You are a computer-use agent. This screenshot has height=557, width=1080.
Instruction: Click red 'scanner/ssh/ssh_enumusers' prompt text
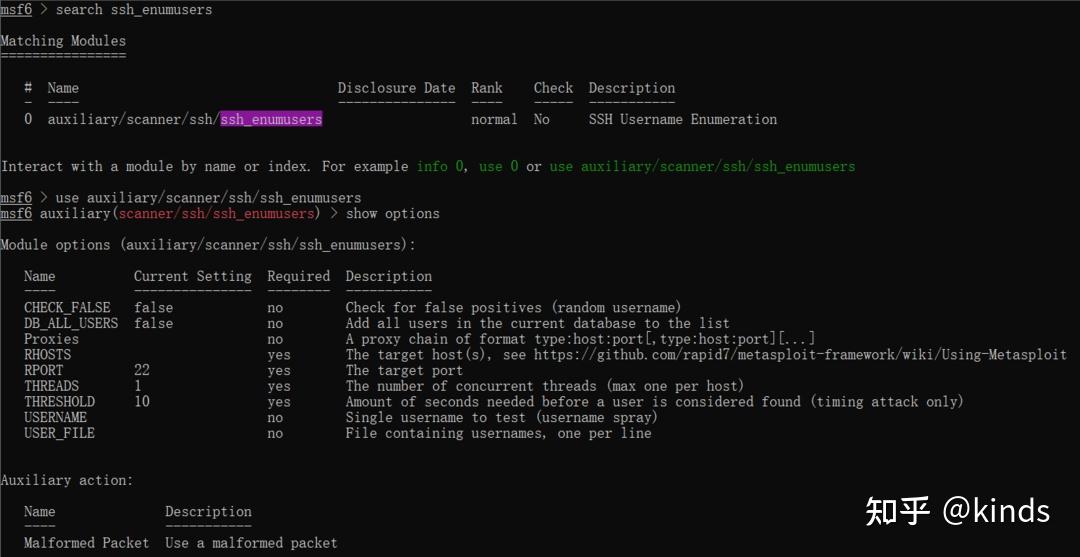coord(216,213)
